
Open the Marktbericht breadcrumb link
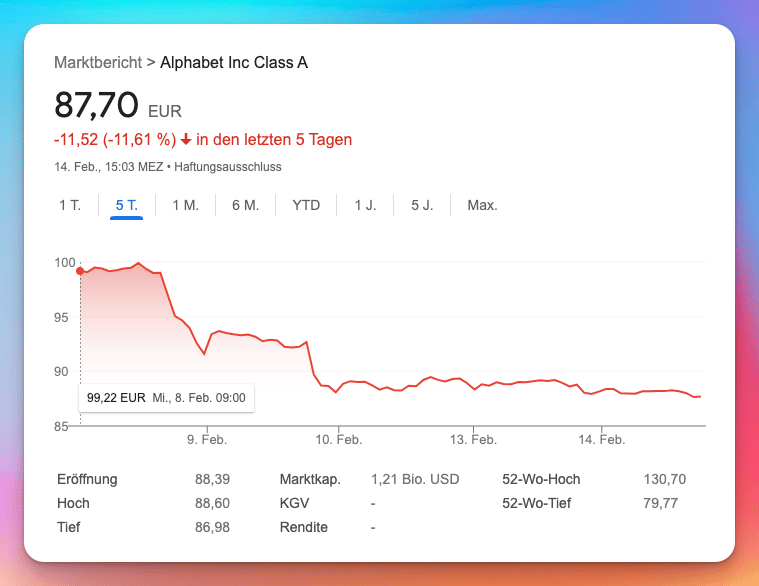[98, 62]
